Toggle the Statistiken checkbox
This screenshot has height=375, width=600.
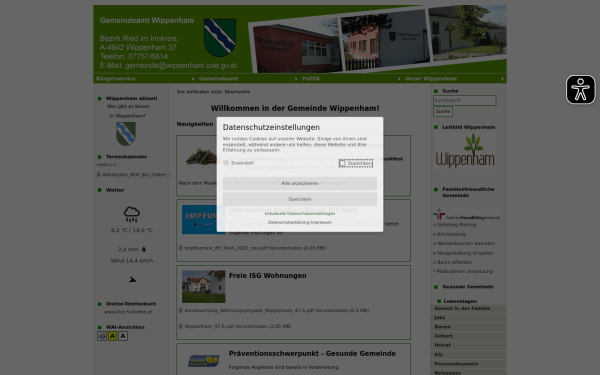[342, 163]
